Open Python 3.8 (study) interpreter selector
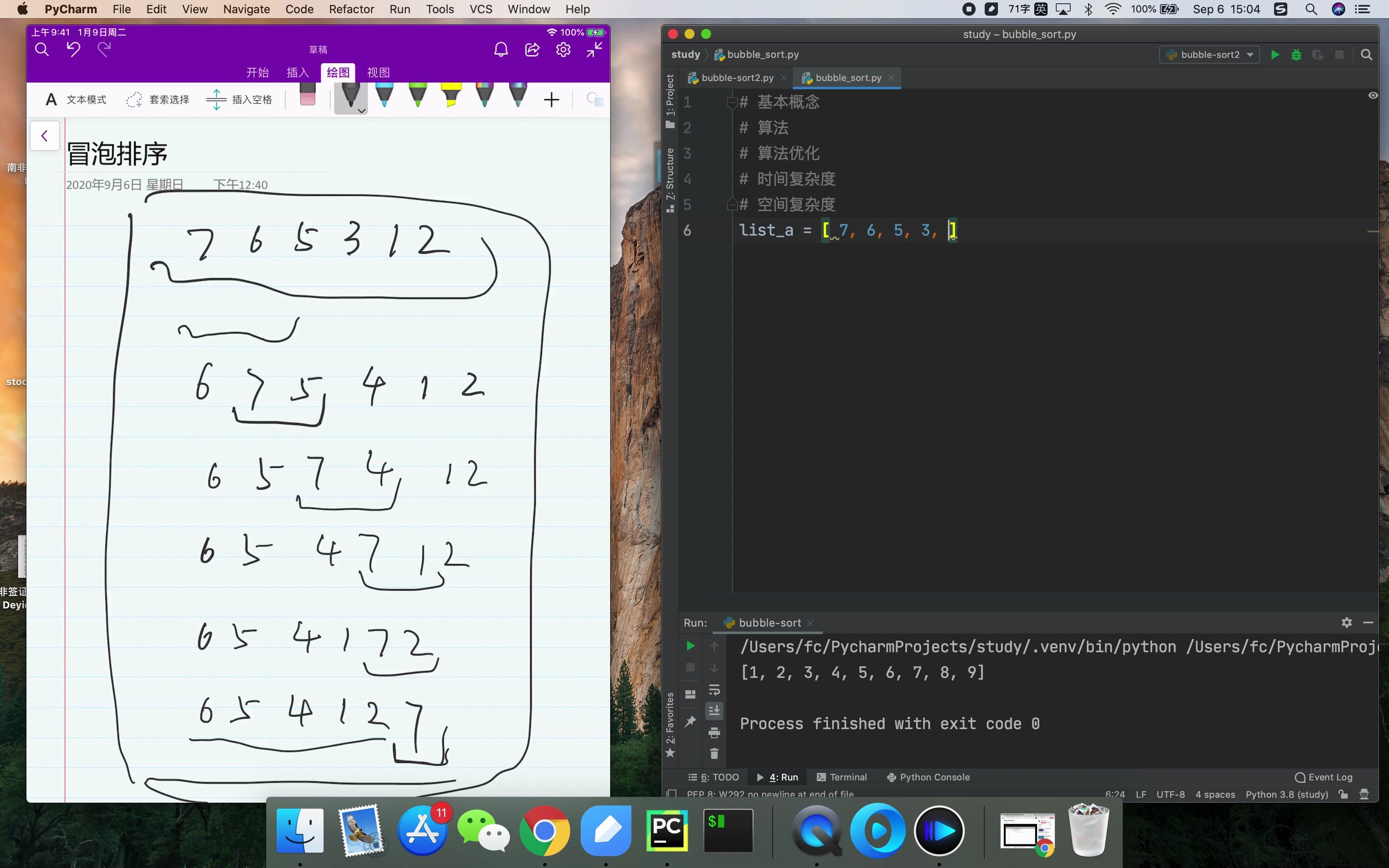 pyautogui.click(x=1286, y=794)
